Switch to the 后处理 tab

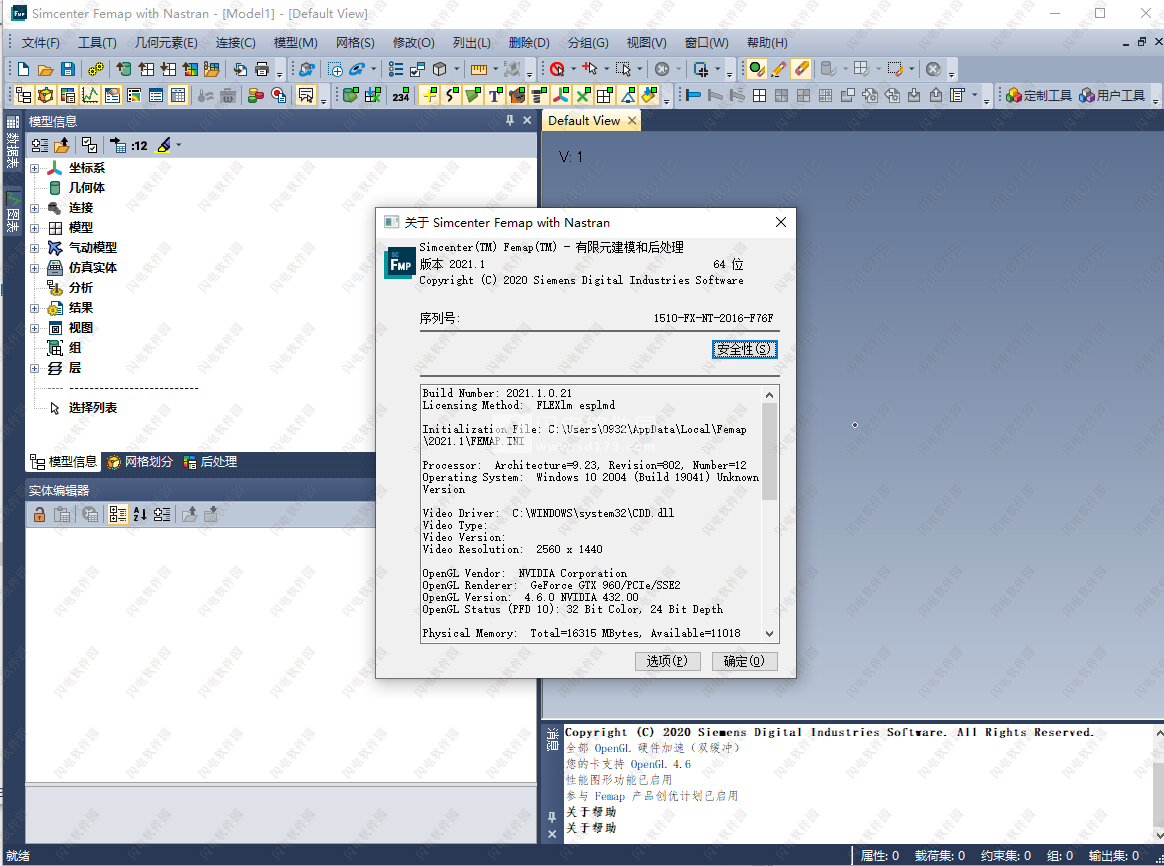pyautogui.click(x=211, y=462)
